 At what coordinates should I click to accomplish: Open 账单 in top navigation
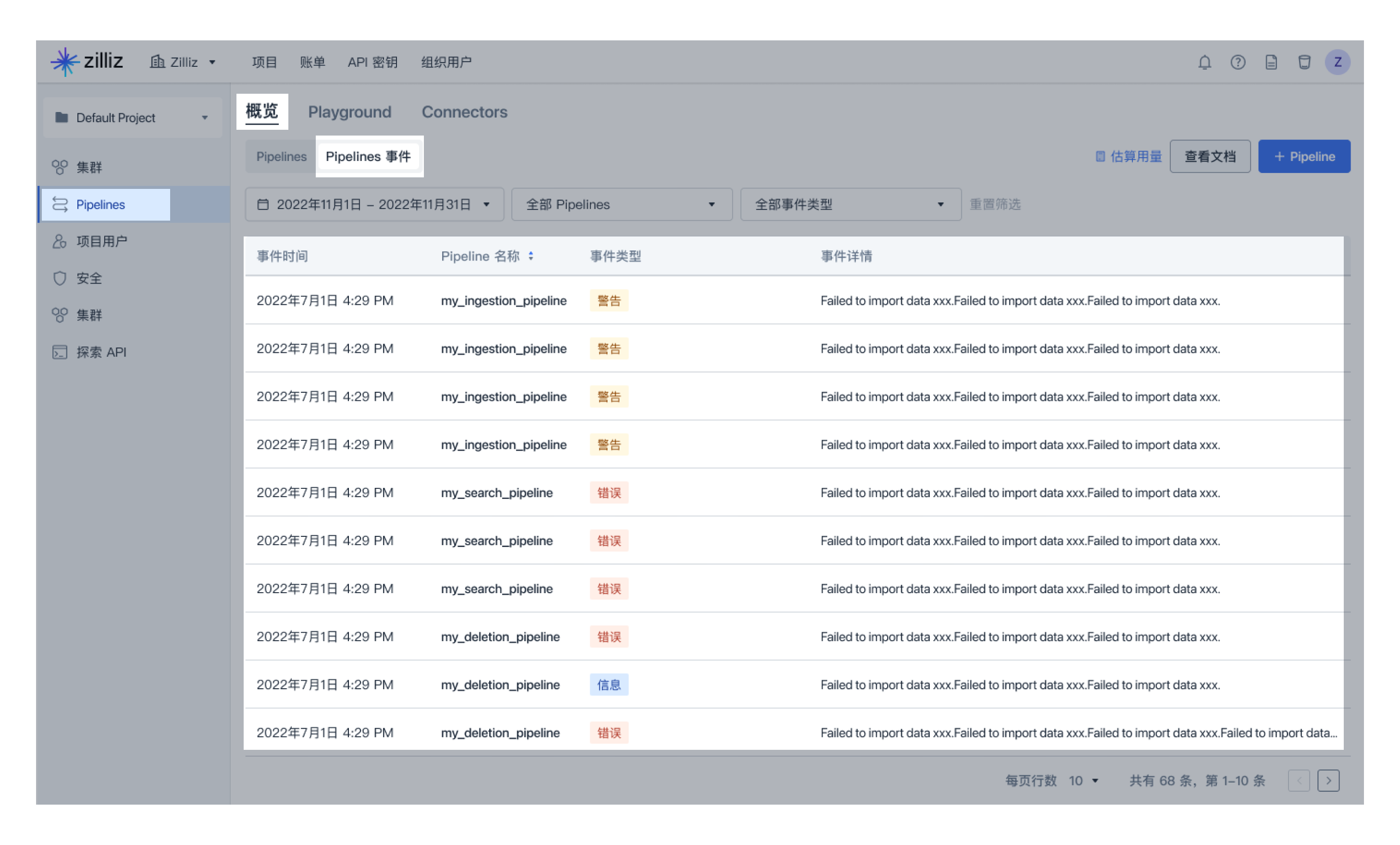[312, 62]
